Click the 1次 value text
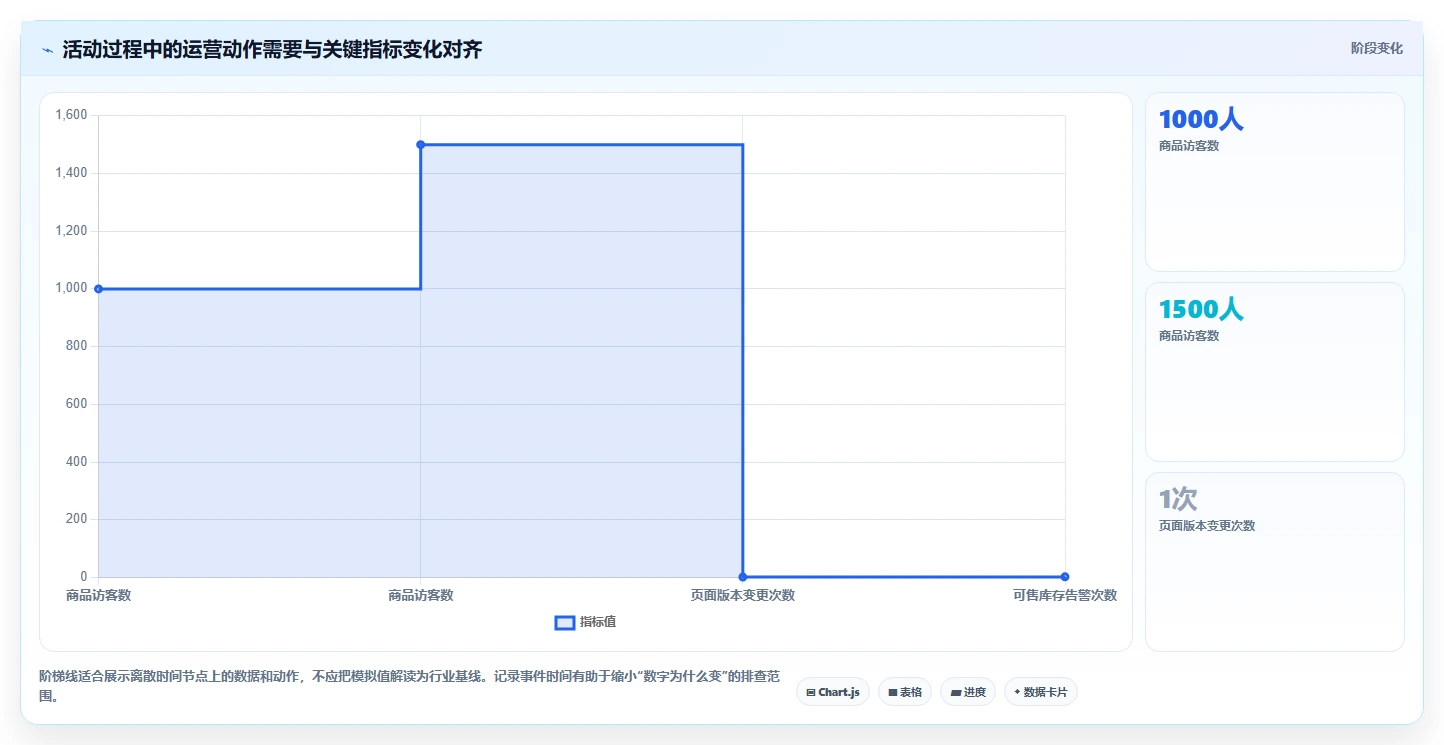The width and height of the screenshot is (1444, 745). point(1178,499)
